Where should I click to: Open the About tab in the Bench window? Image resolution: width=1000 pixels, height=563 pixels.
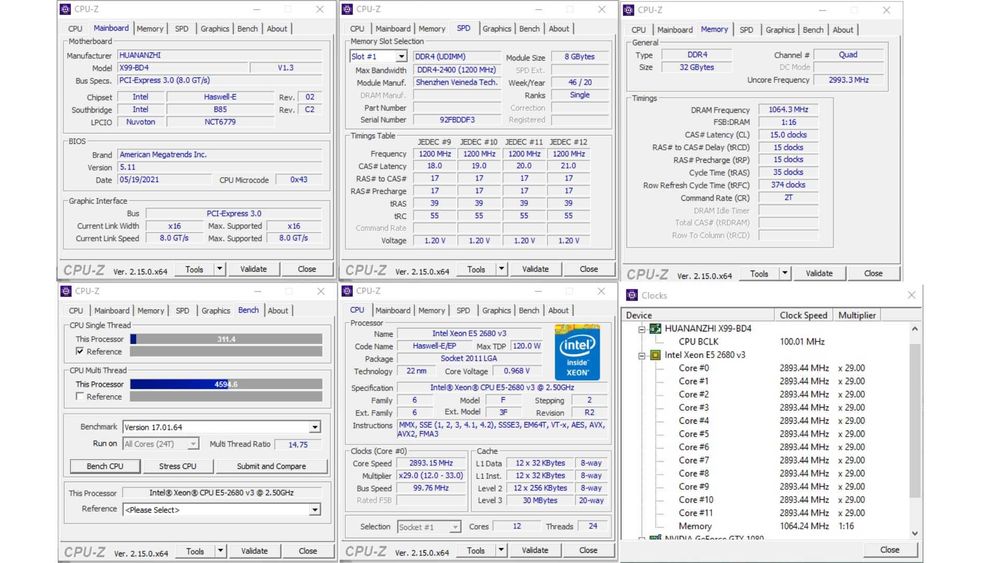277,311
